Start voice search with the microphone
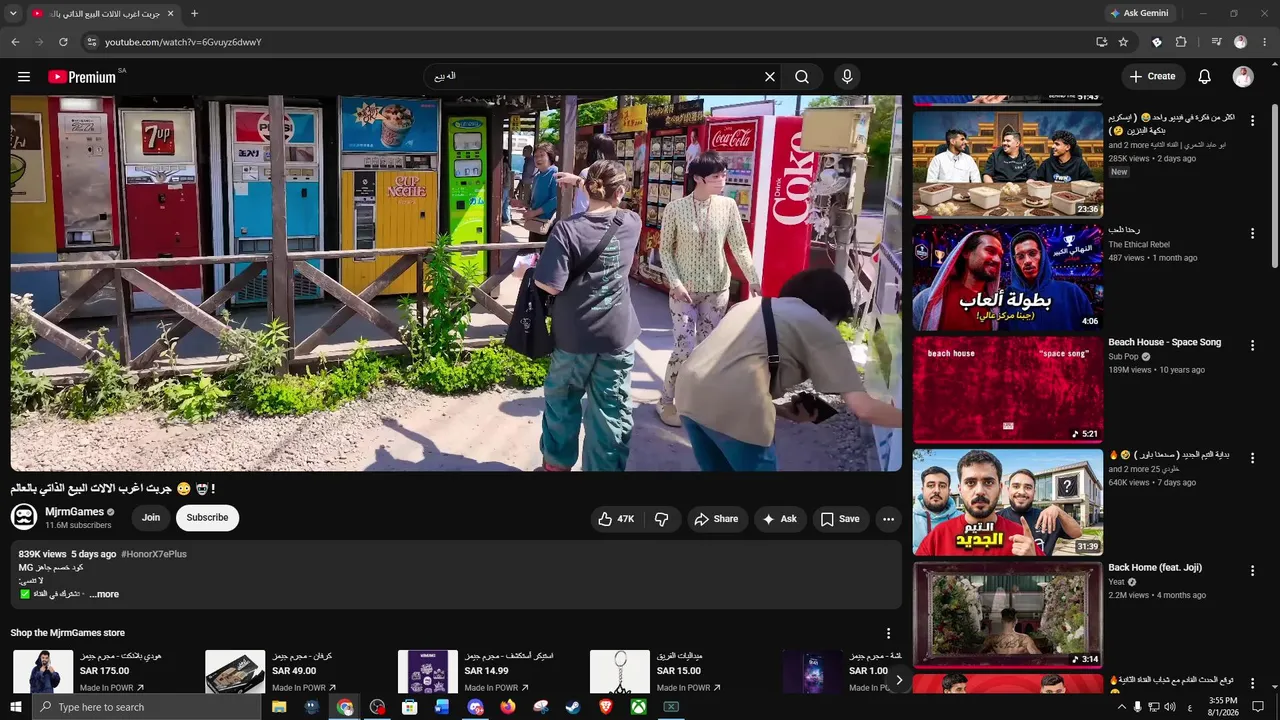 (x=847, y=77)
